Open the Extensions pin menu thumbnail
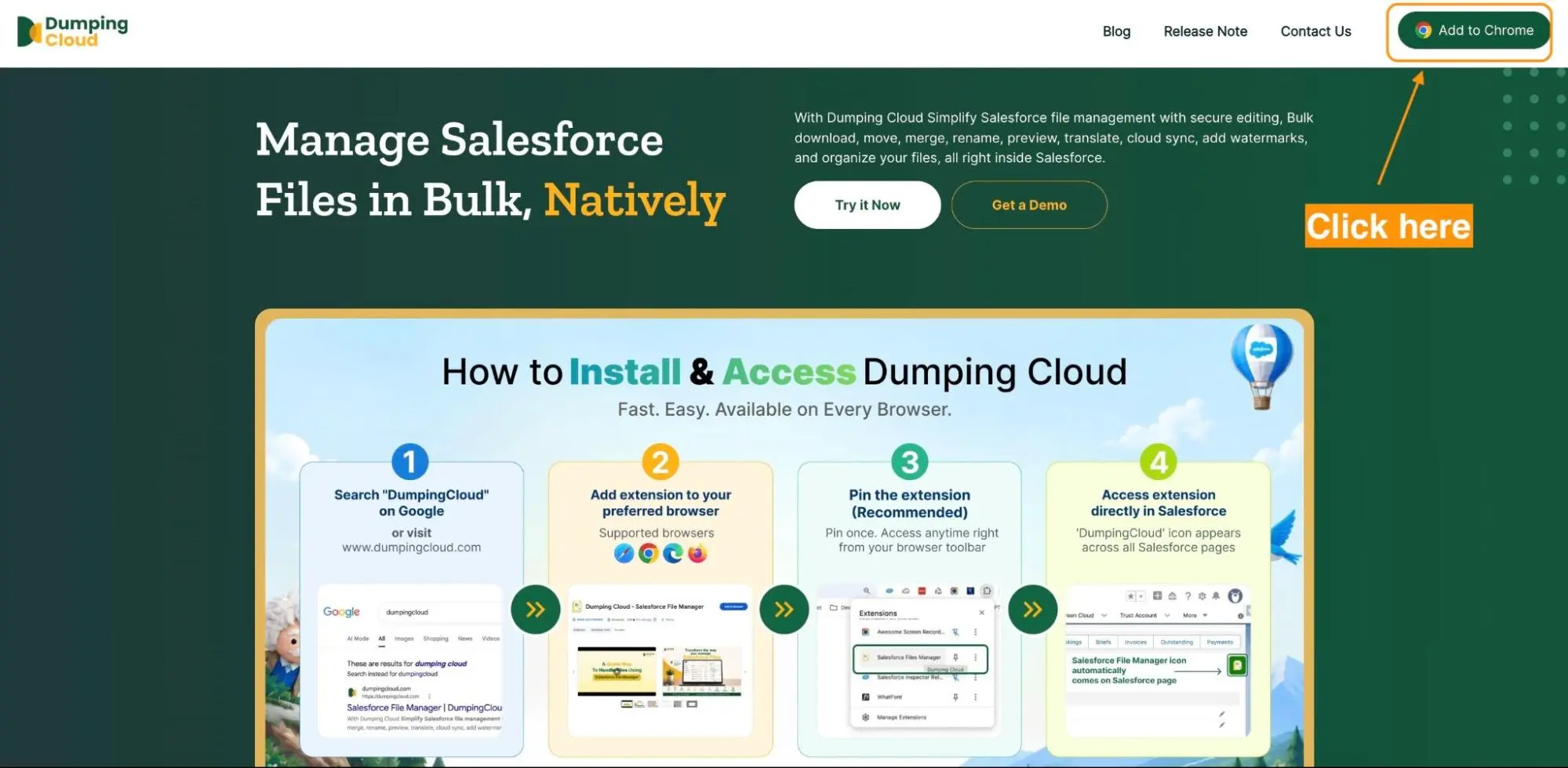 [910, 661]
